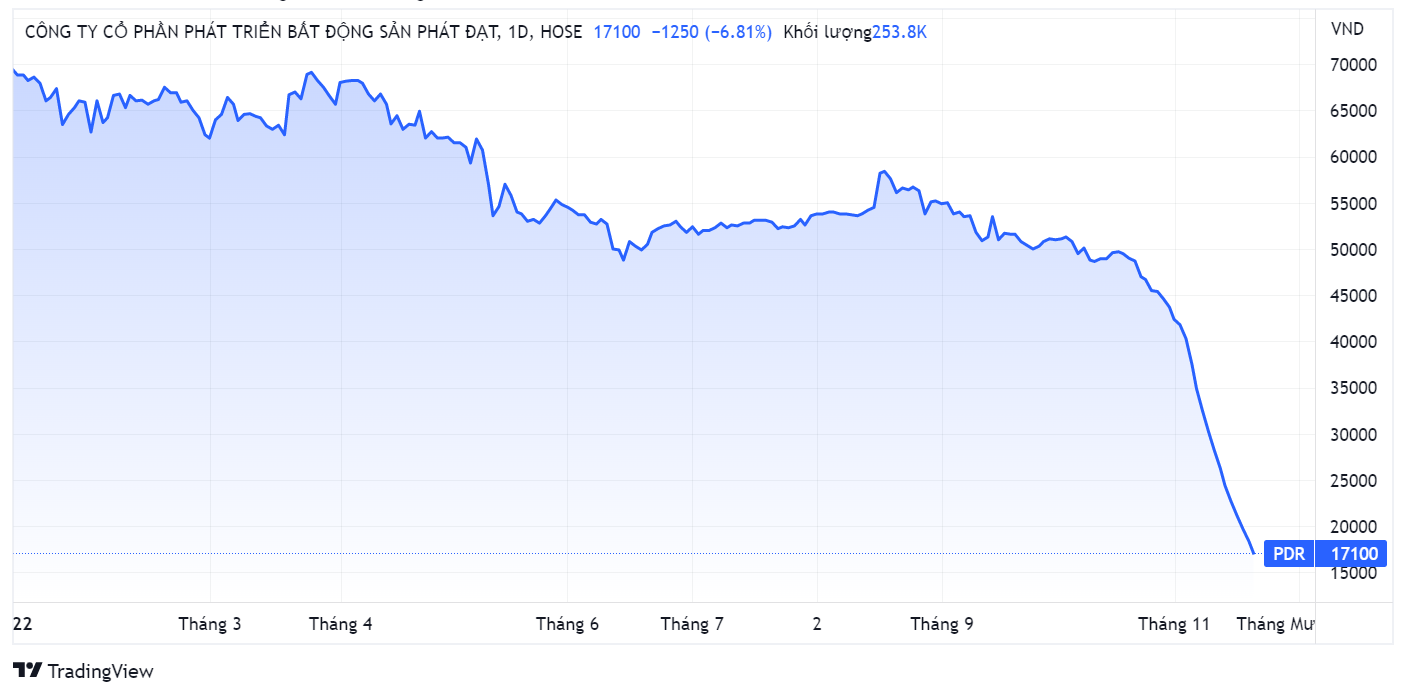Click the Khối lượng 253.8K volume indicator
The width and height of the screenshot is (1408, 697).
click(x=855, y=32)
